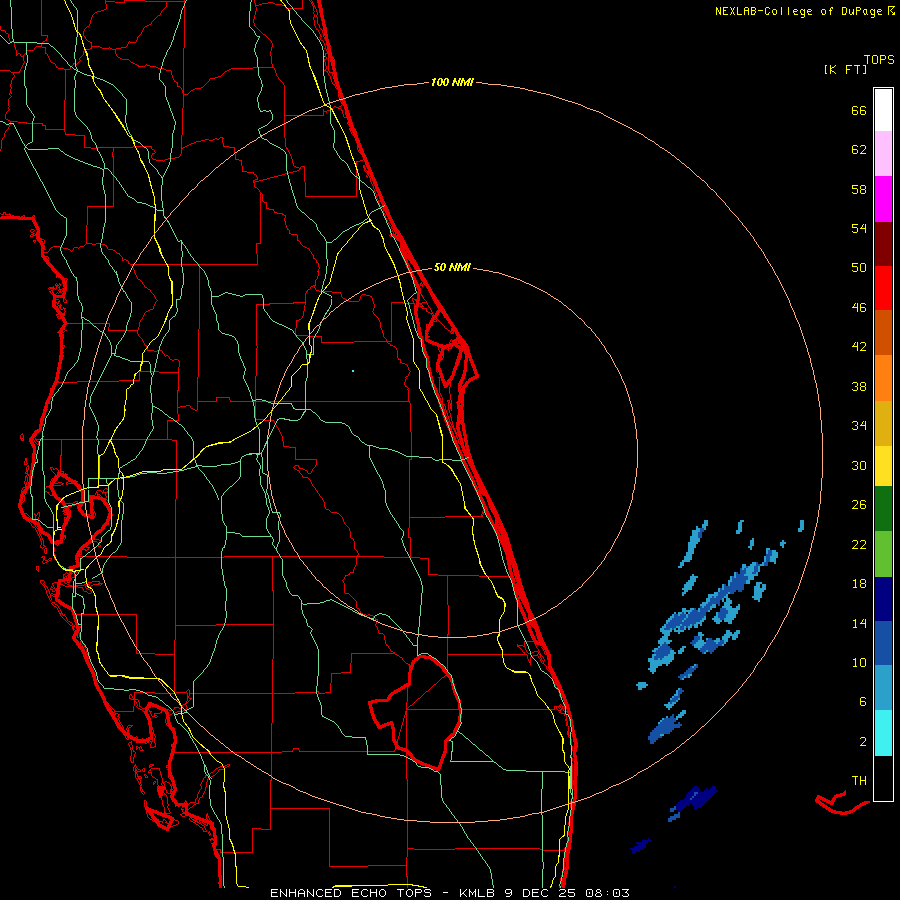Pick the dark orange legend swatch
The image size is (900, 900).
(883, 332)
